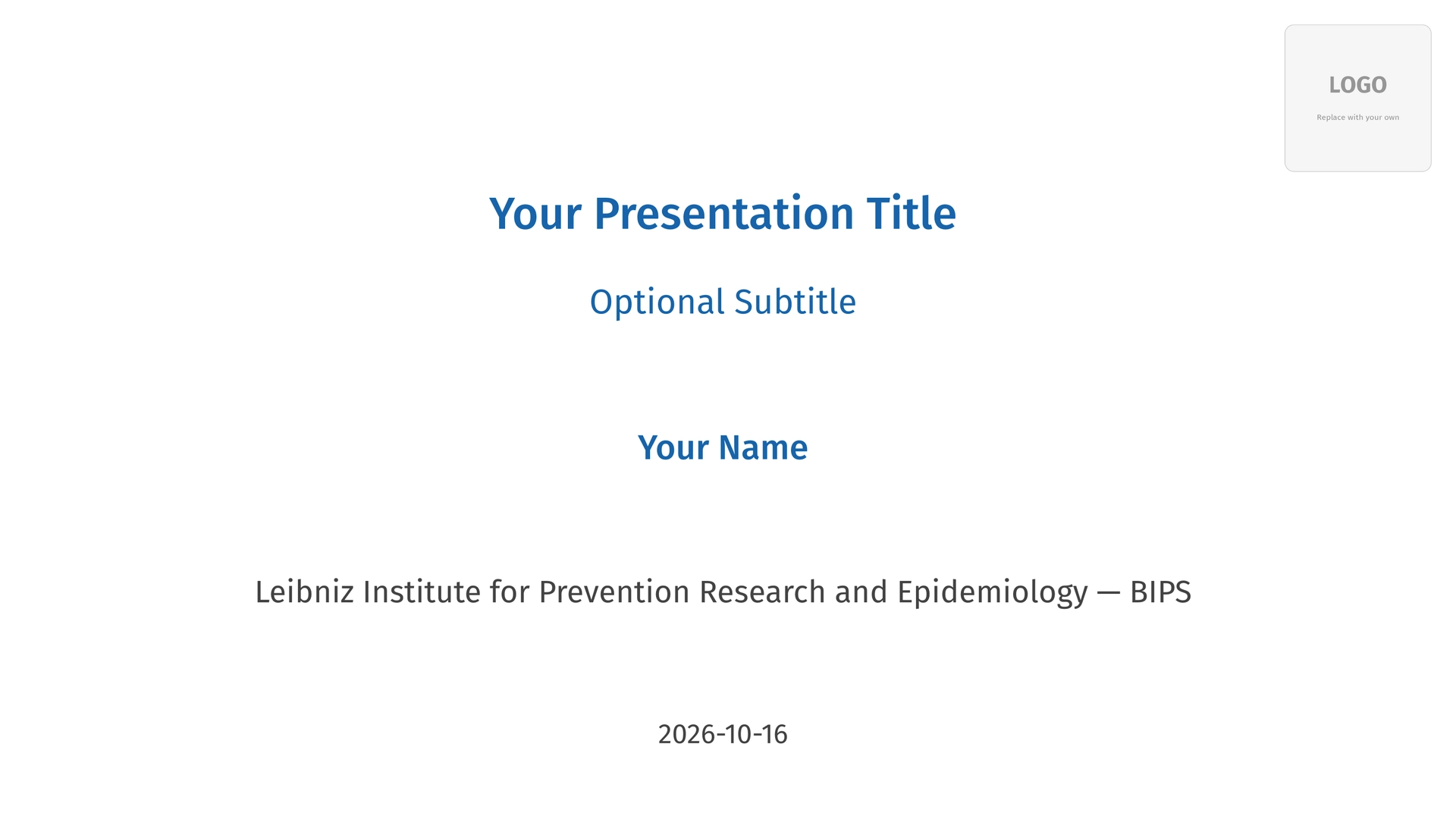Viewport: 1456px width, 819px height.
Task: Click the word 'LOGO' in the placeholder
Action: [1357, 85]
